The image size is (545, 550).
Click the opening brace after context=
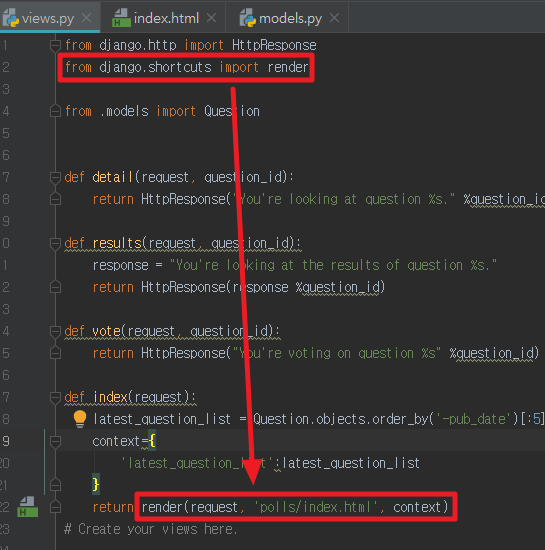click(152, 441)
